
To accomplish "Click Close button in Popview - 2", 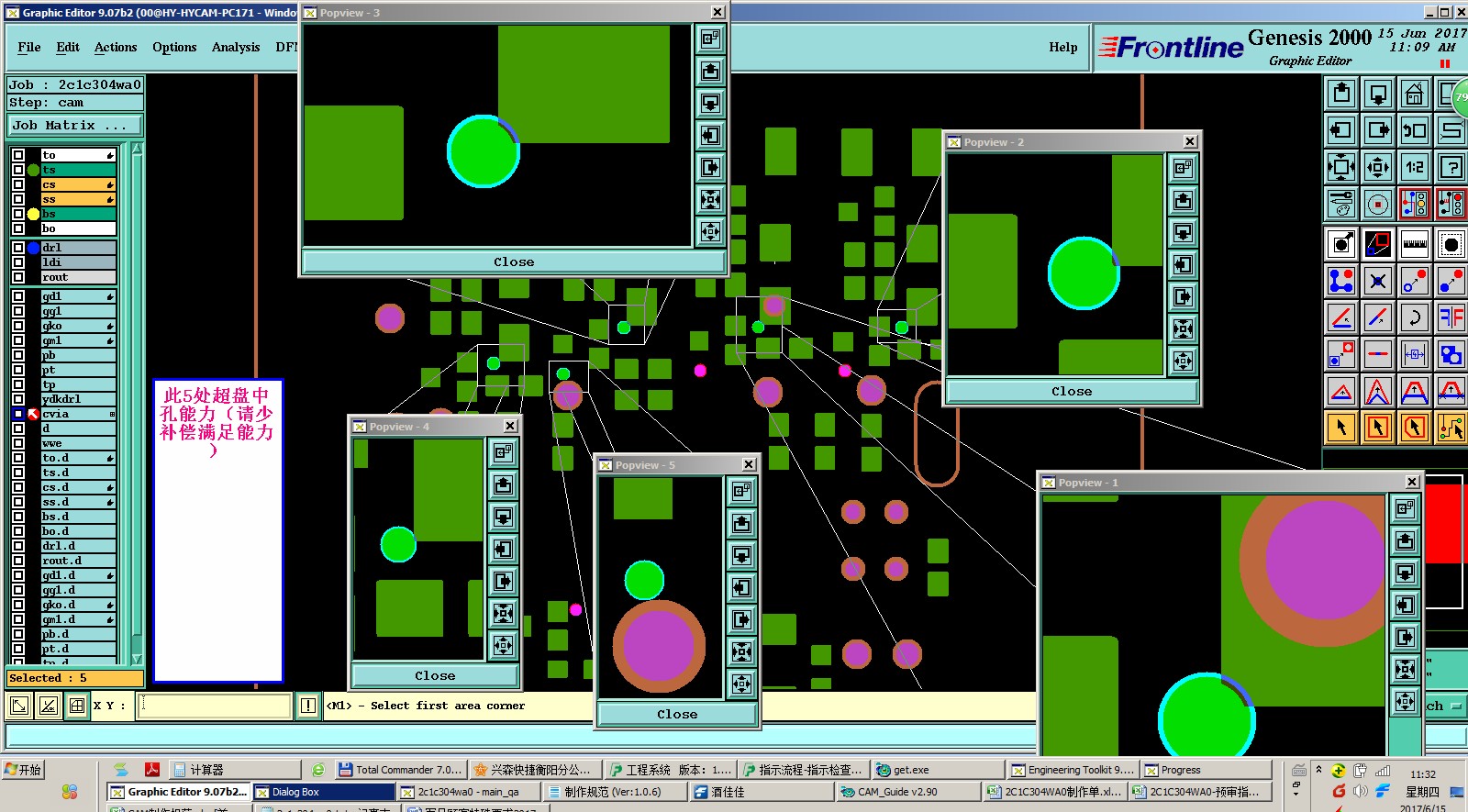I will [1072, 391].
